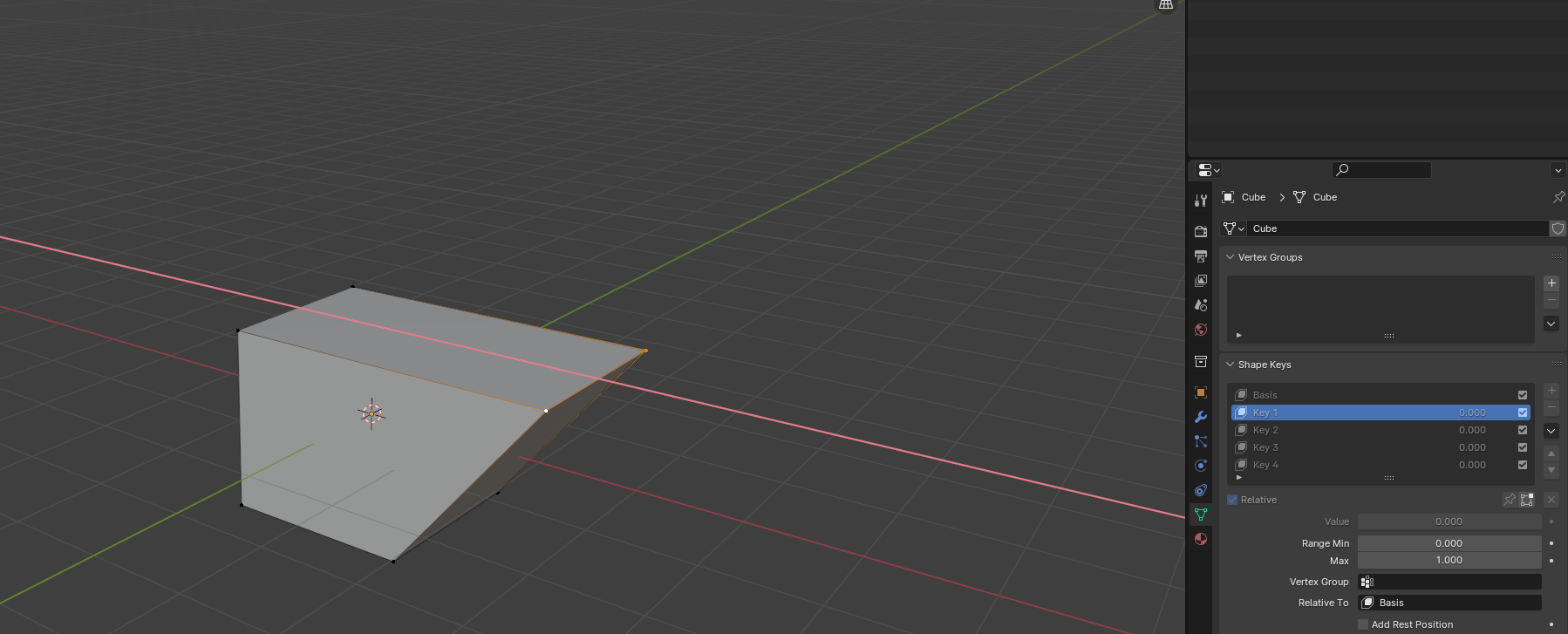Move shape key up in list
Viewport: 1568px width, 634px height.
click(1551, 453)
